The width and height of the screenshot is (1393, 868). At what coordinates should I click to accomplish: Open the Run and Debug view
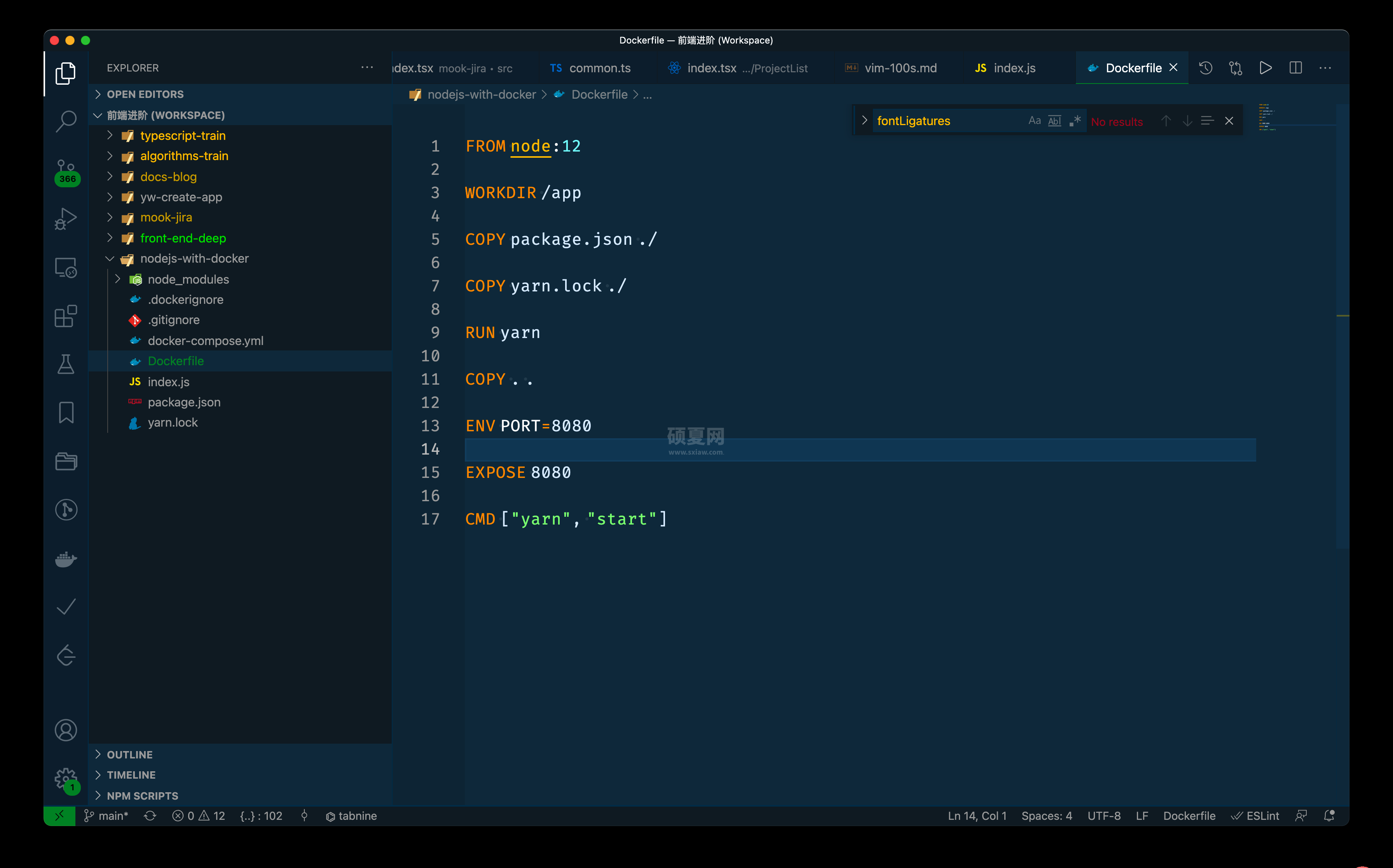(65, 219)
